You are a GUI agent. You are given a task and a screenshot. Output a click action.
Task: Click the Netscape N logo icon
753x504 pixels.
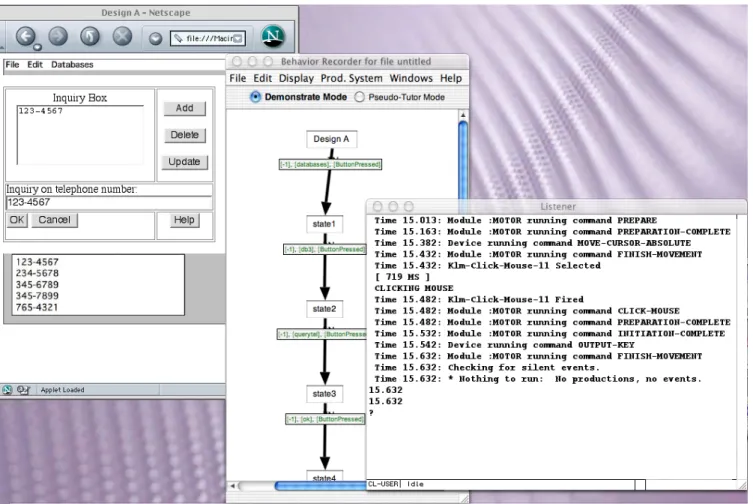(x=273, y=37)
